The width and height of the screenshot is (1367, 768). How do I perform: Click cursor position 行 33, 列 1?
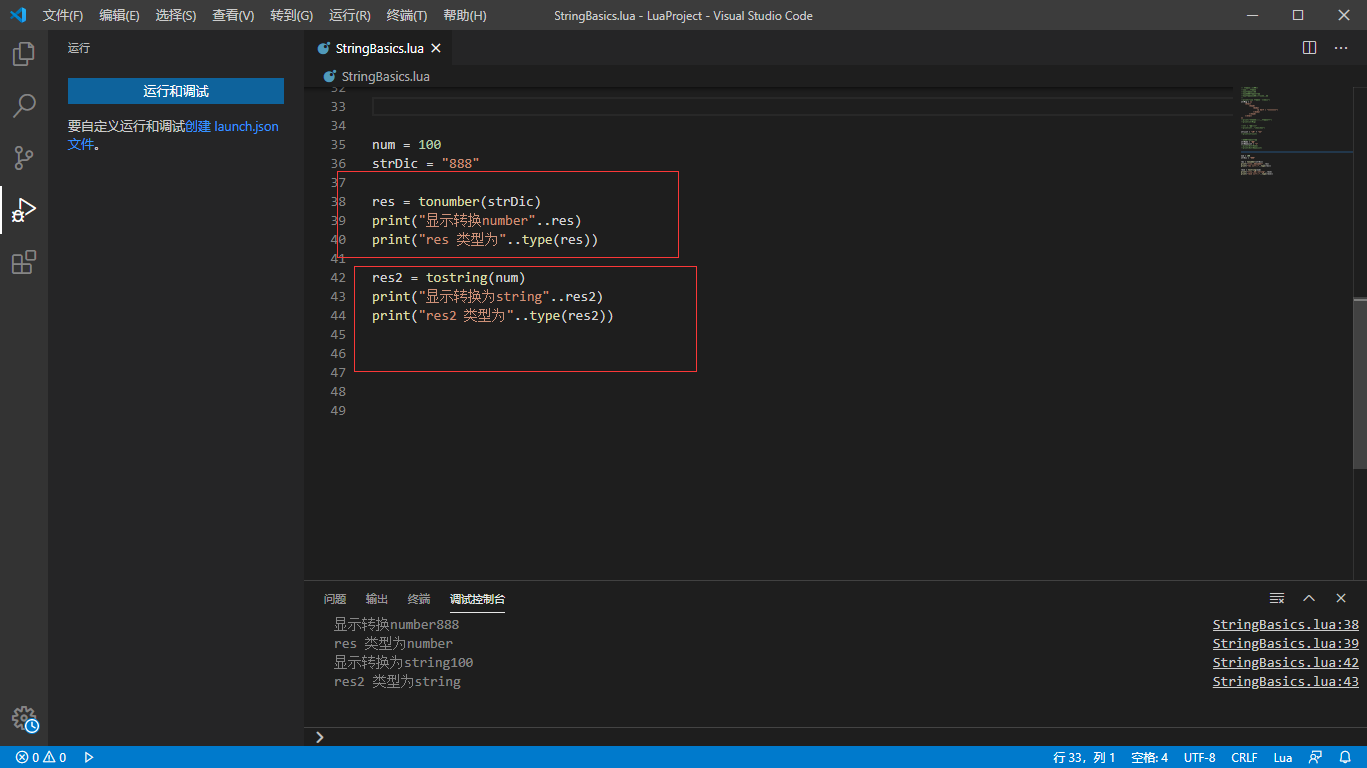[1084, 757]
